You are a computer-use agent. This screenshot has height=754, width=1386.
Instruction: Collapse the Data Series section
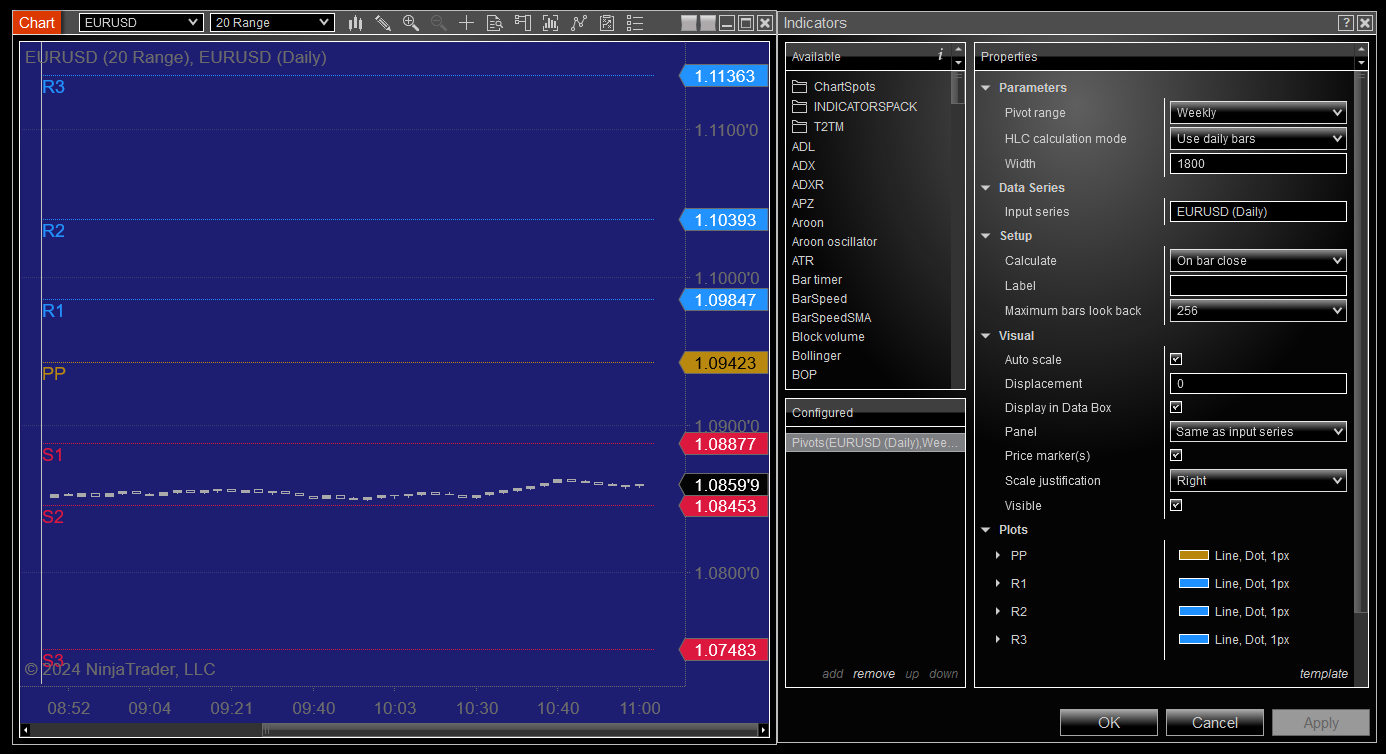pos(985,188)
